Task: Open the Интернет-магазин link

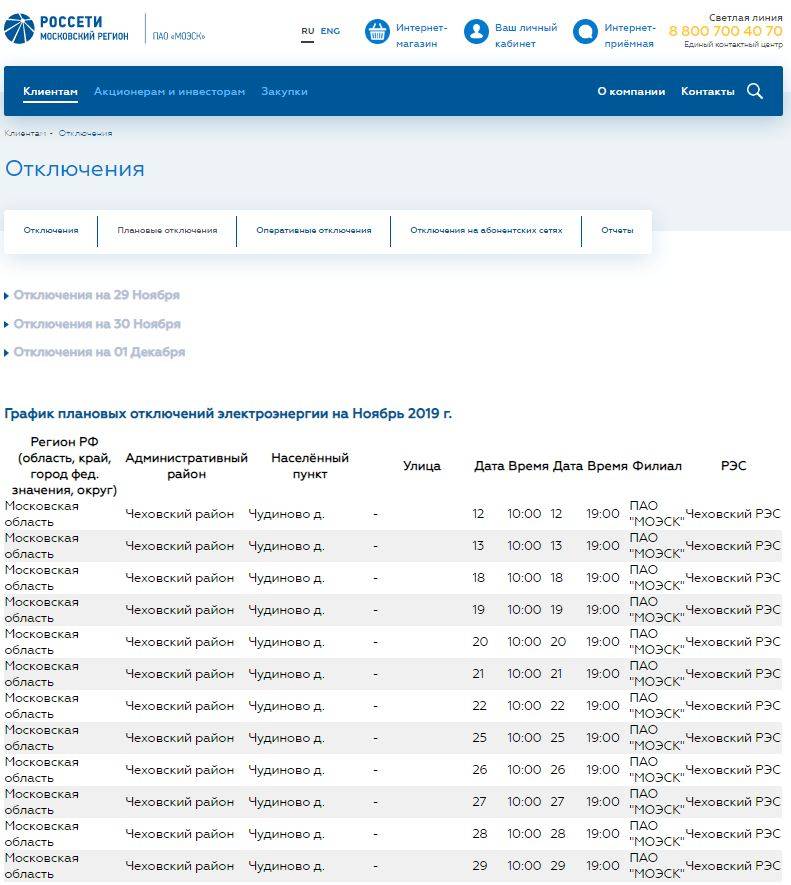Action: click(421, 36)
